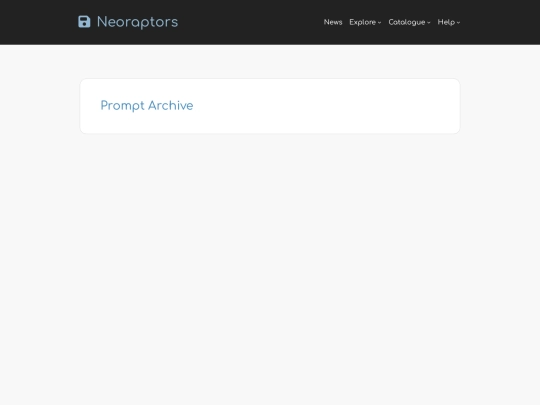Click gray margin right of the white card
540x405 pixels.
coord(500,106)
